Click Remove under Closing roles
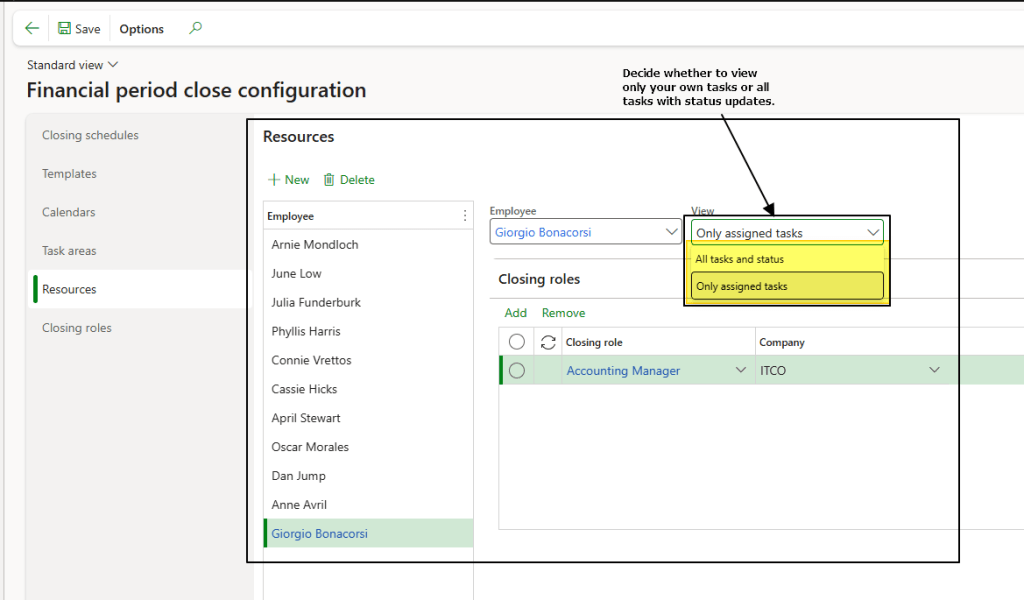The width and height of the screenshot is (1024, 600). [563, 313]
